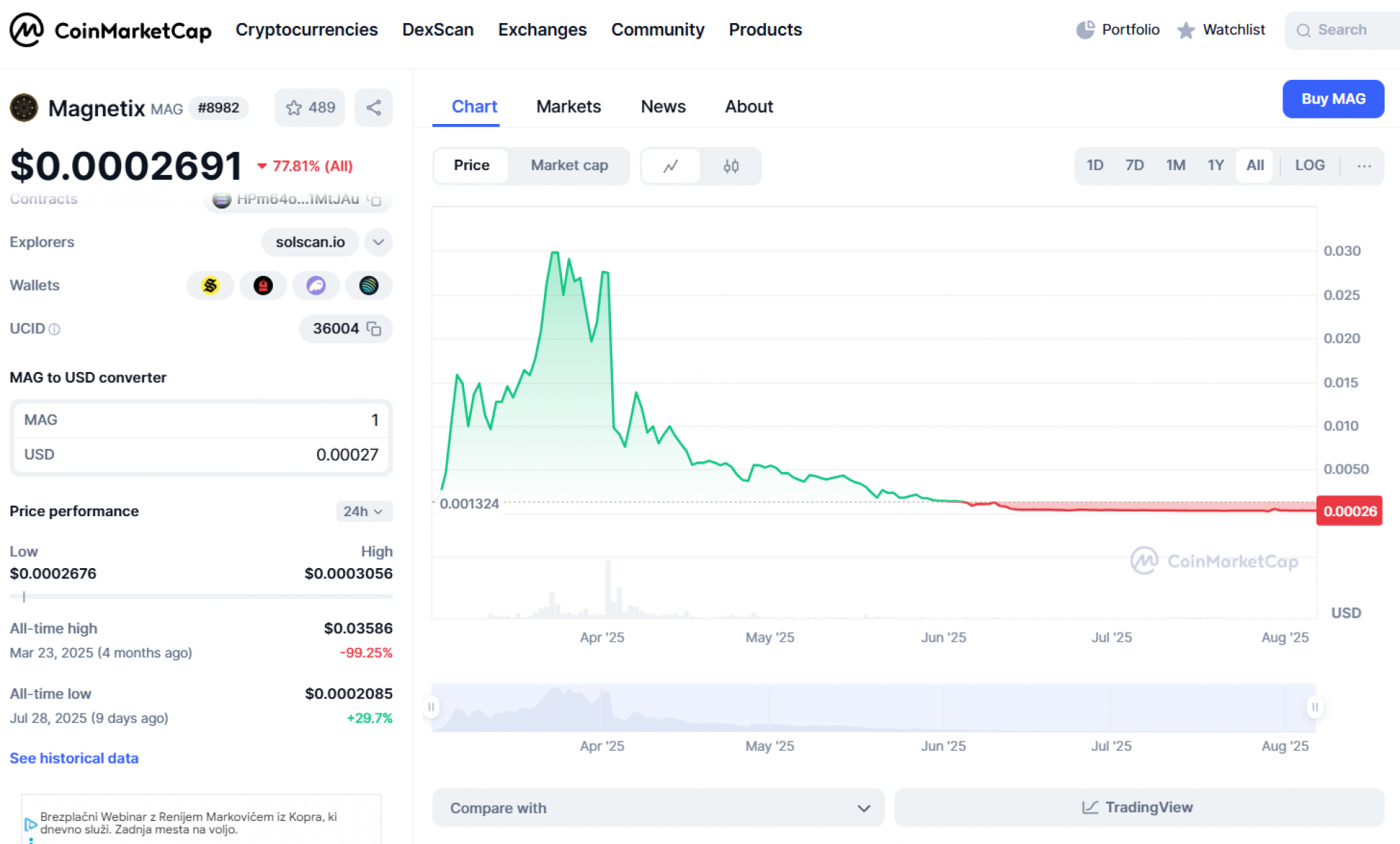Set chart range to All
Viewport: 1400px width, 844px height.
coord(1255,165)
